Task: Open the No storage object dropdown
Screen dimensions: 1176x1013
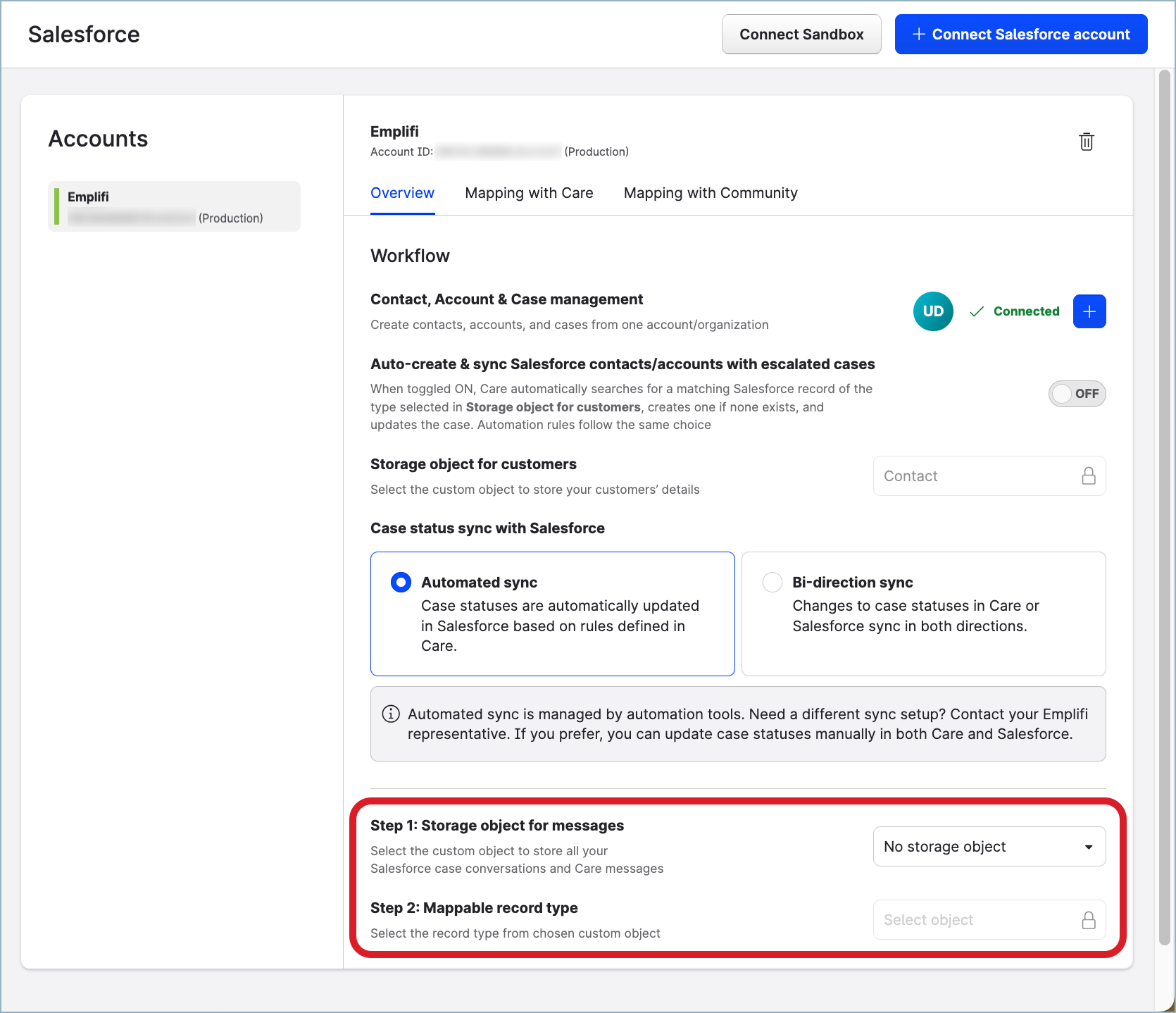Action: coord(989,847)
